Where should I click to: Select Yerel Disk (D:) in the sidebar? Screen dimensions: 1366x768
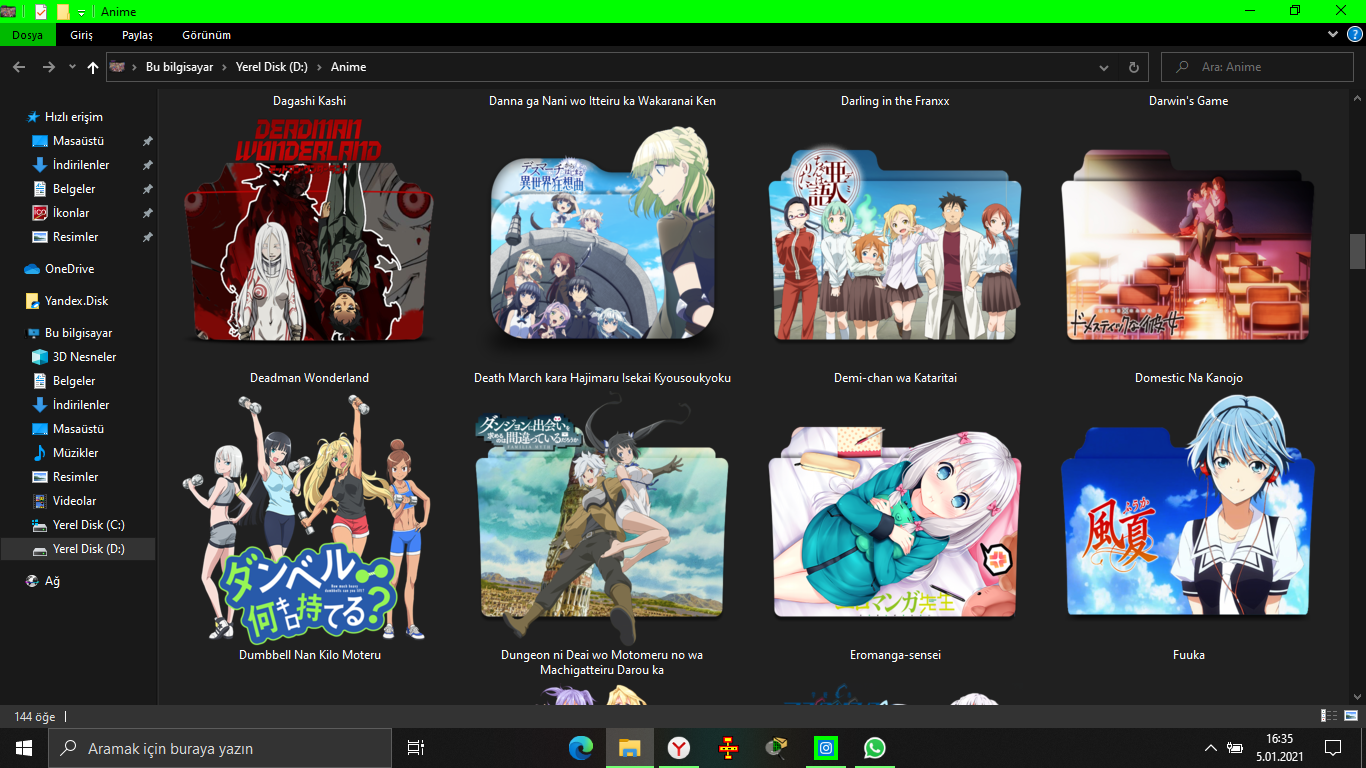click(x=78, y=549)
